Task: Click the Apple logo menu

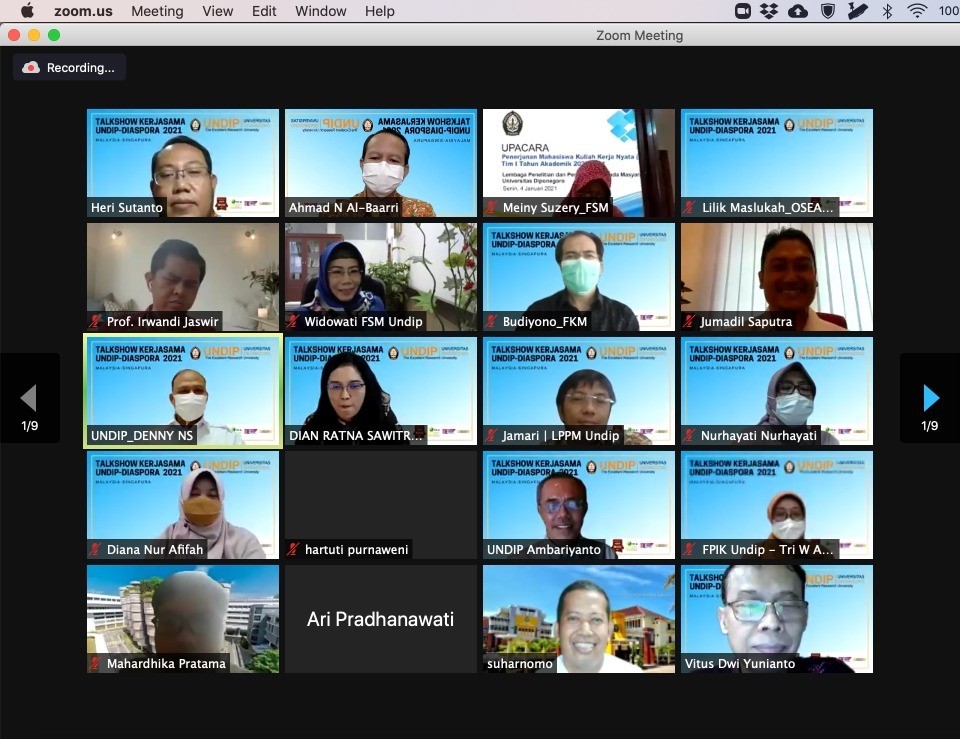Action: click(27, 11)
